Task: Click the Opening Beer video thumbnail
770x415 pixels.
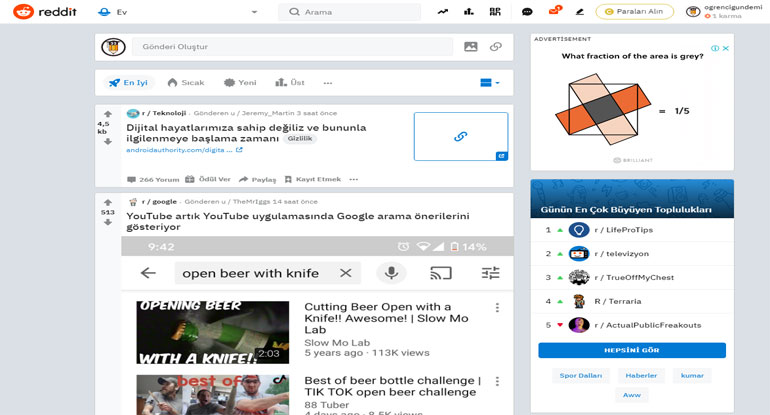Action: pos(213,332)
